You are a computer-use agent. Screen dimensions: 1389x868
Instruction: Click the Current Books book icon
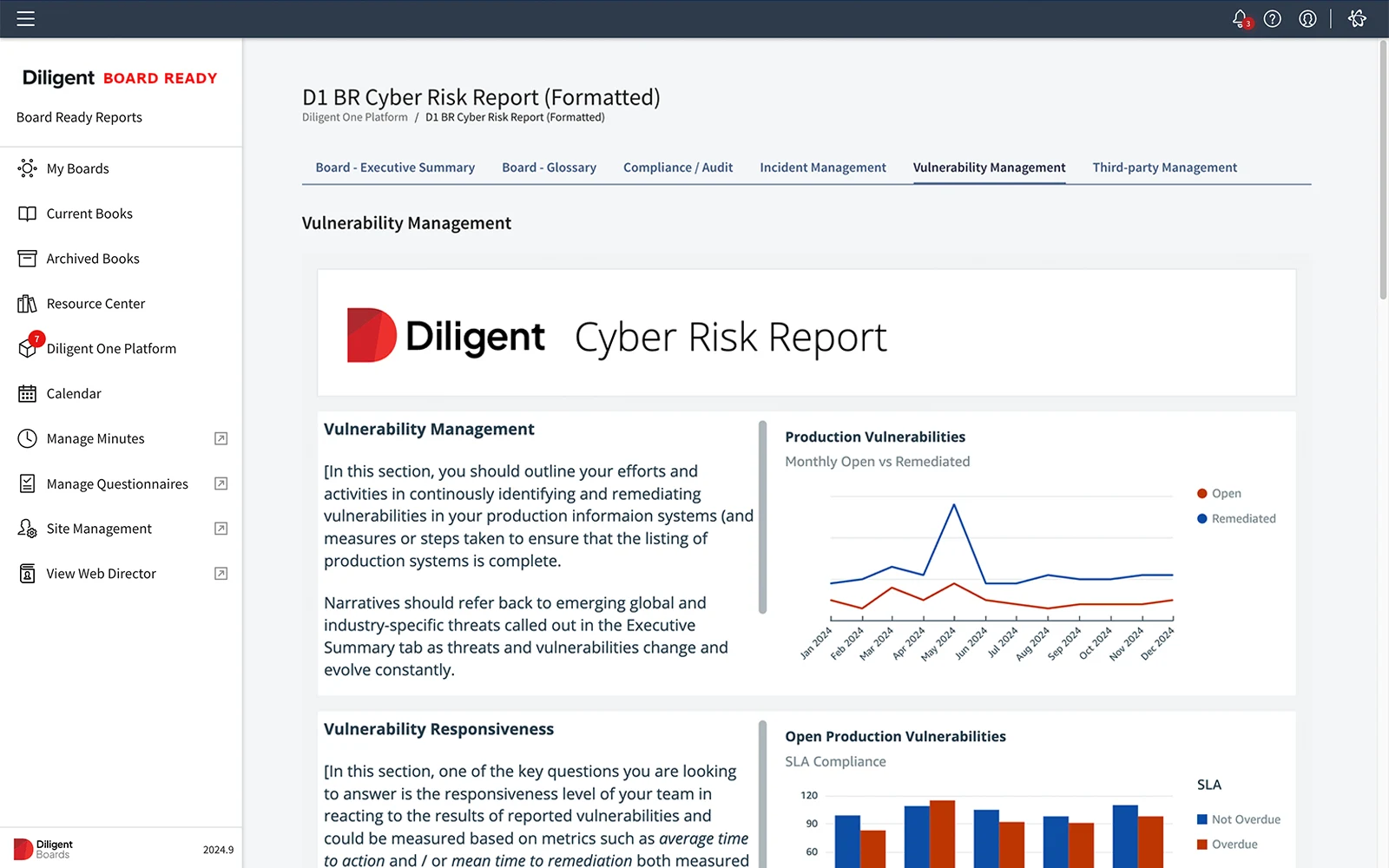pyautogui.click(x=28, y=214)
